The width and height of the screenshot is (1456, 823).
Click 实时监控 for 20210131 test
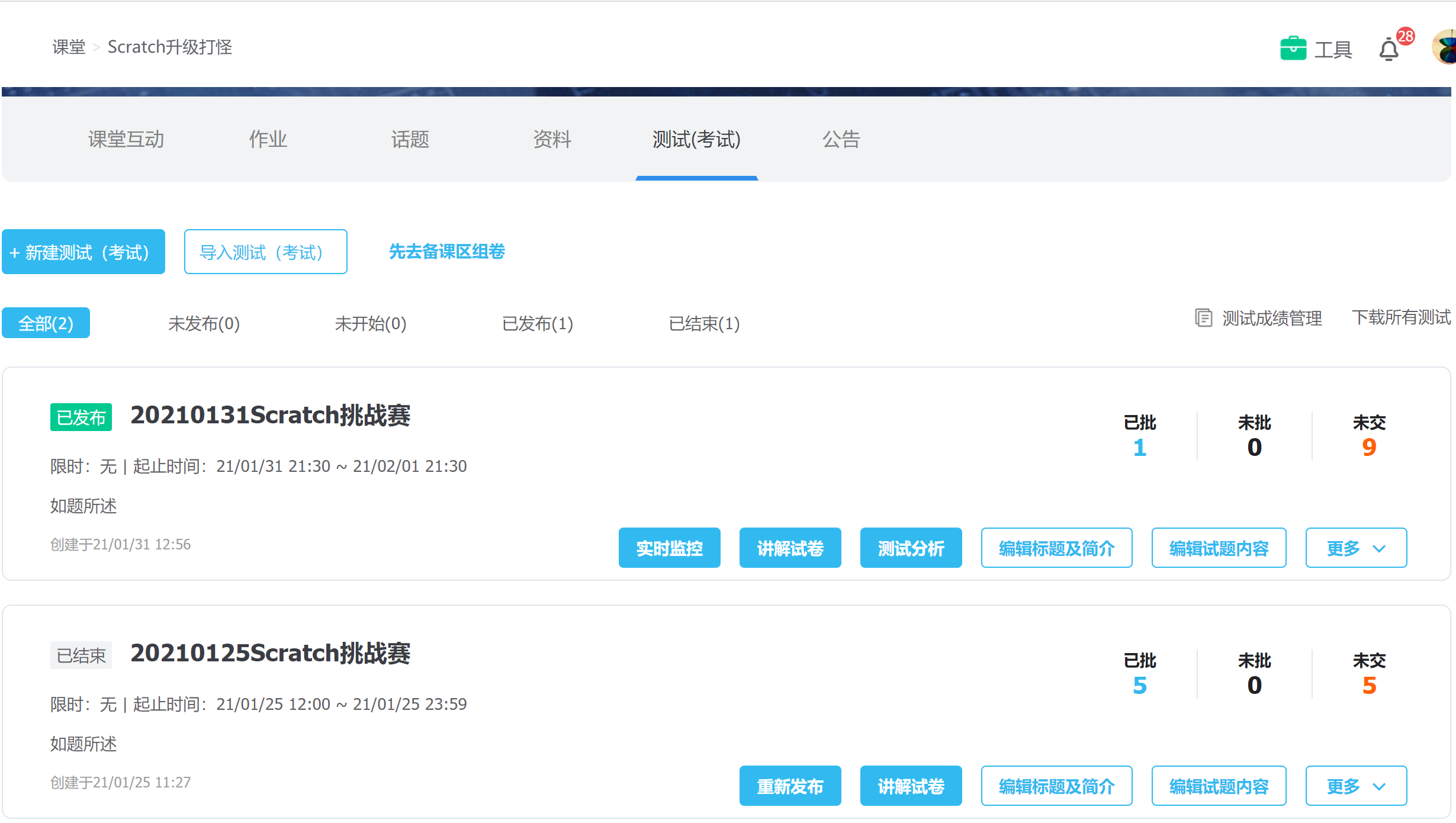click(x=669, y=548)
